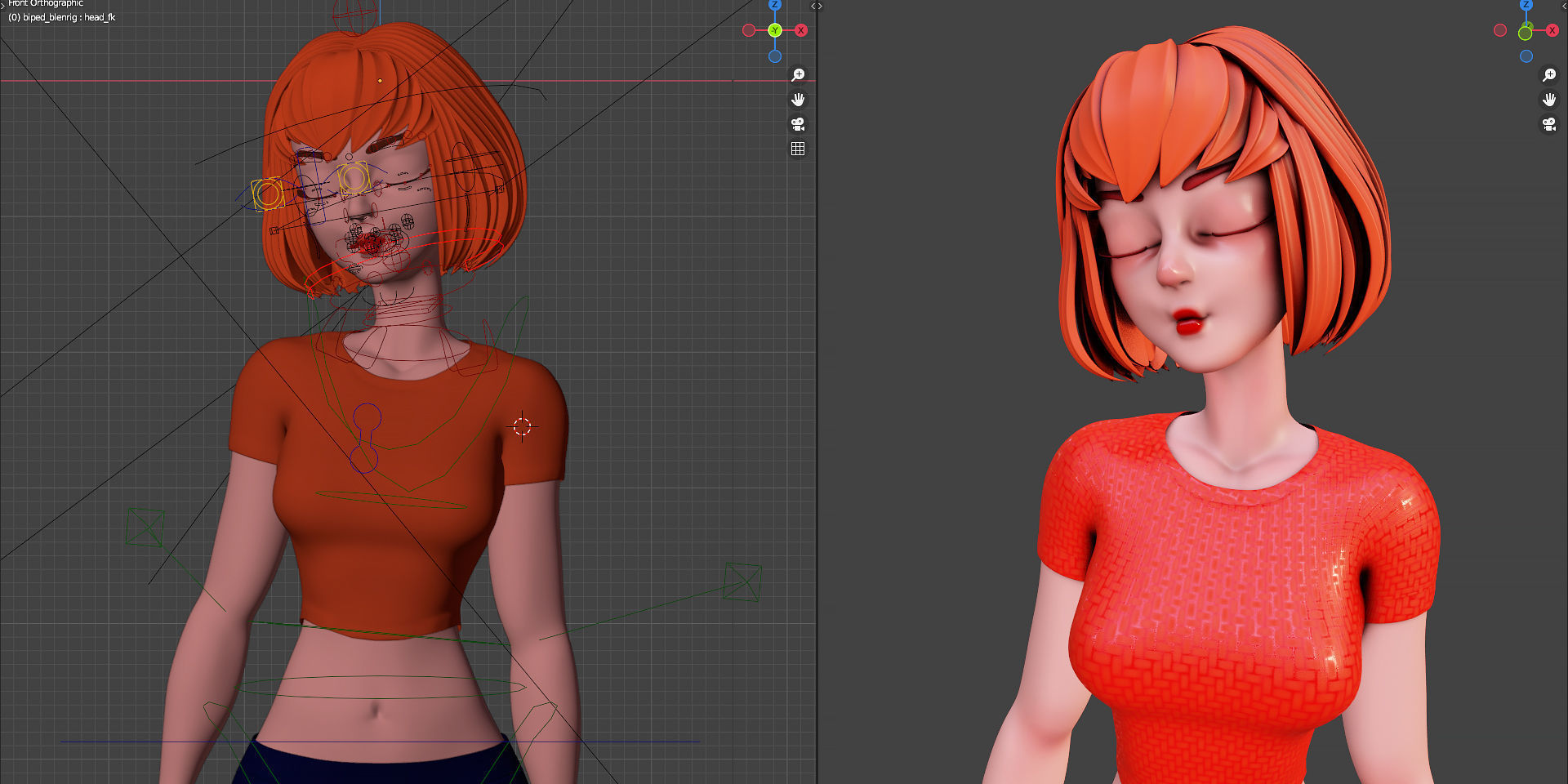The height and width of the screenshot is (784, 1568).
Task: Select the pan hand icon in the left viewport
Action: (799, 99)
